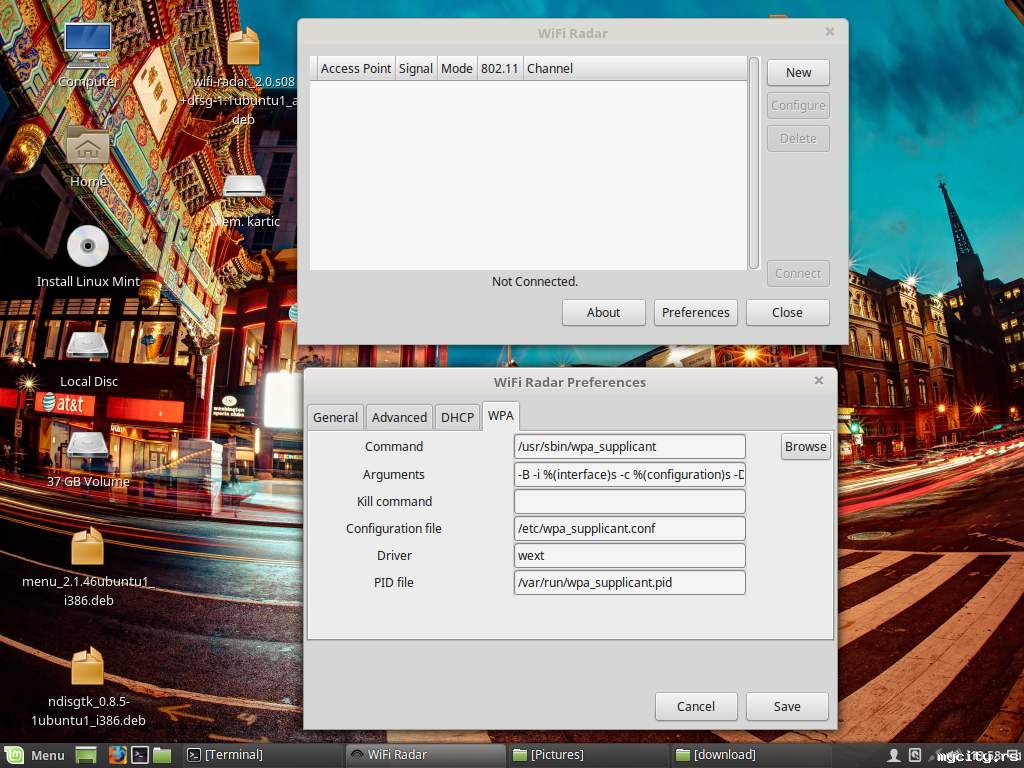The height and width of the screenshot is (768, 1024).
Task: Click the show desktop panel icon
Action: point(87,755)
